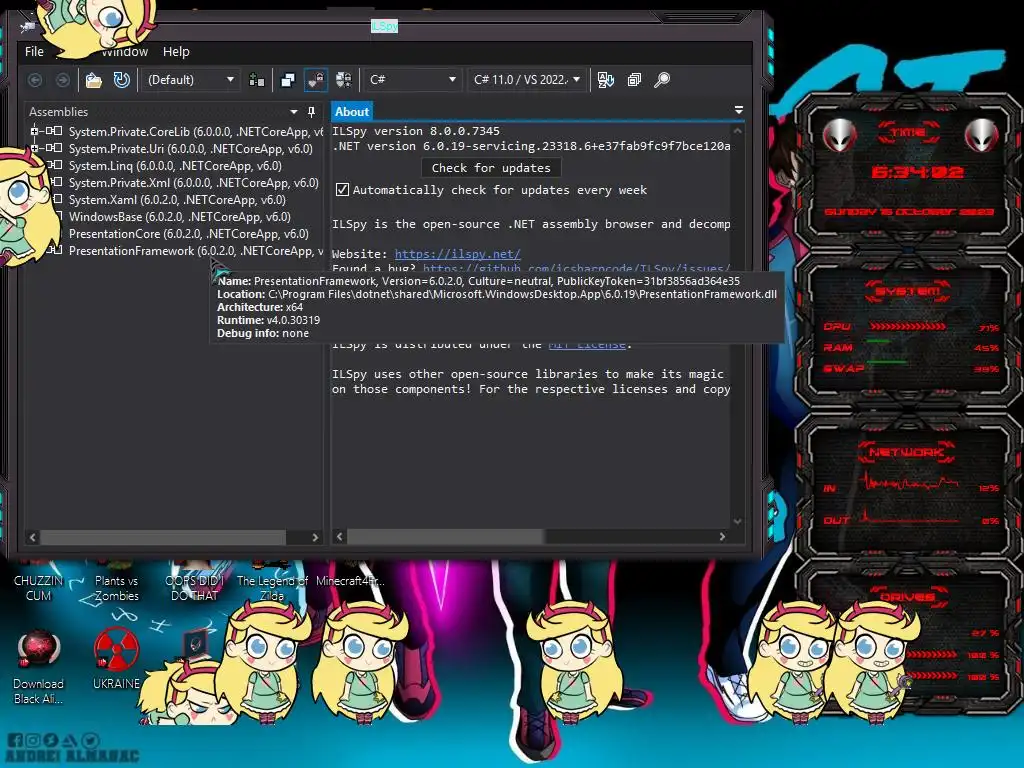Pin the Assemblies pane
Viewport: 1024px width, 768px height.
click(312, 112)
